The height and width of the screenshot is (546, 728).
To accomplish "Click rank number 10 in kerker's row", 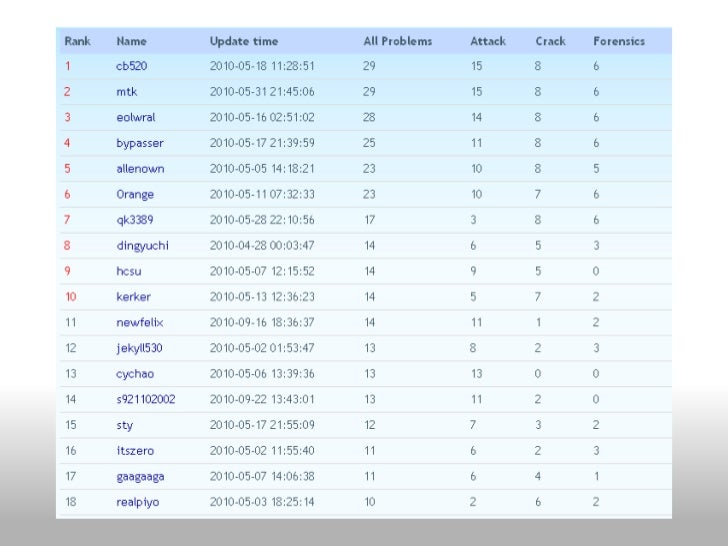I will pyautogui.click(x=71, y=297).
